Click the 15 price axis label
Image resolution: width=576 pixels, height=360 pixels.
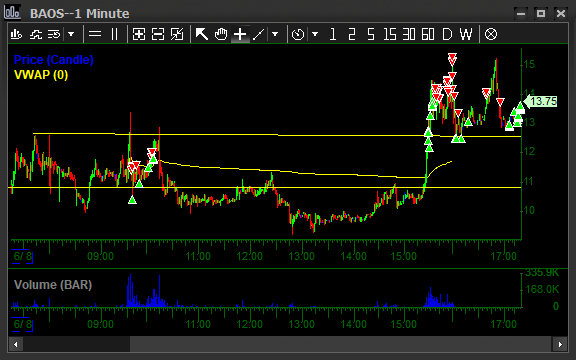coord(529,64)
